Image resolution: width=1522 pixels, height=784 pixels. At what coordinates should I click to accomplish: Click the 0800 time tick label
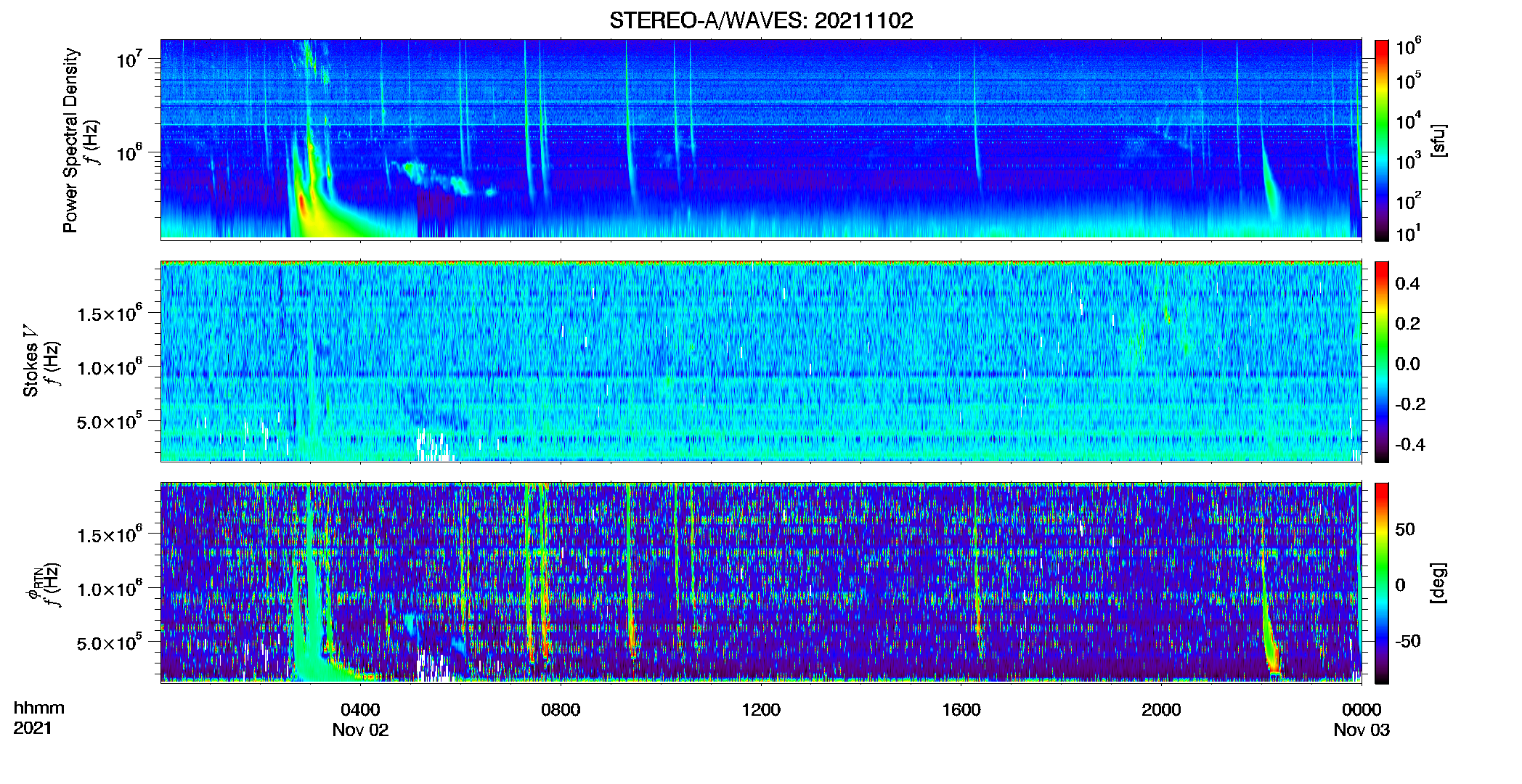(561, 709)
